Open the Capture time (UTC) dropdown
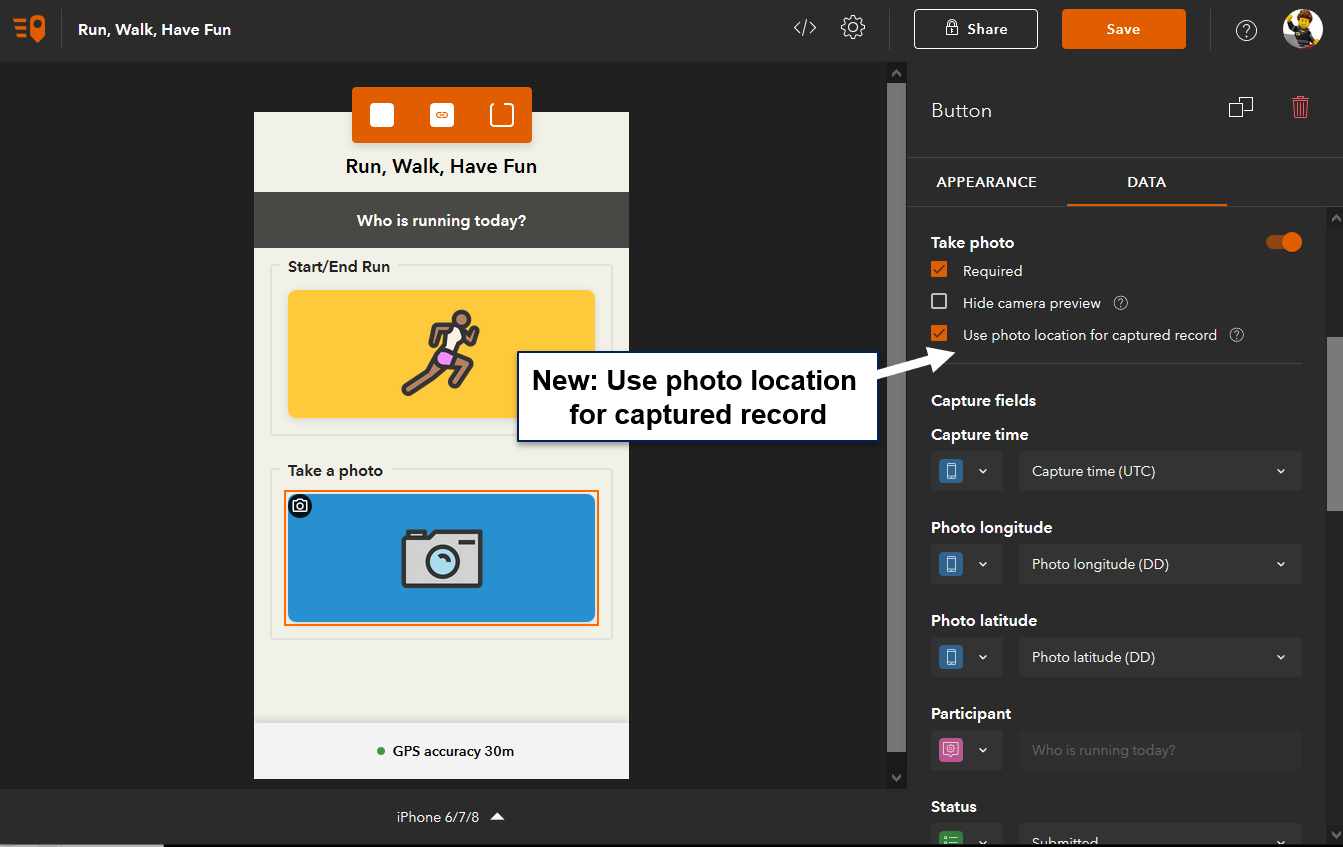This screenshot has height=847, width=1343. coord(1159,471)
